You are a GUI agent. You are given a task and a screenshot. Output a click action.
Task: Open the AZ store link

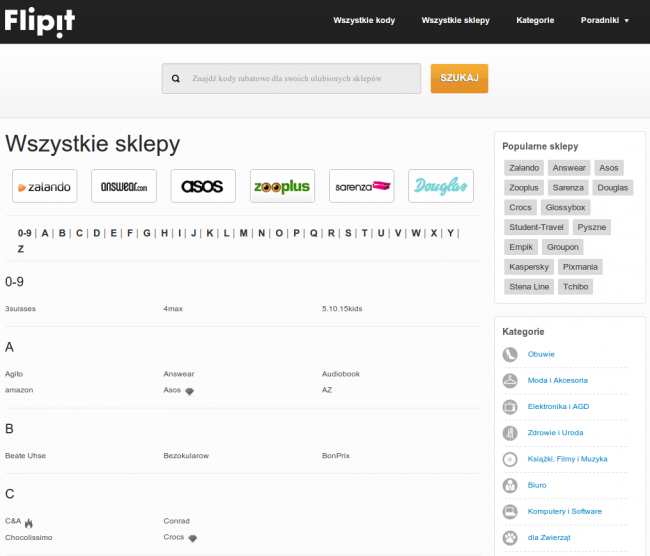327,390
